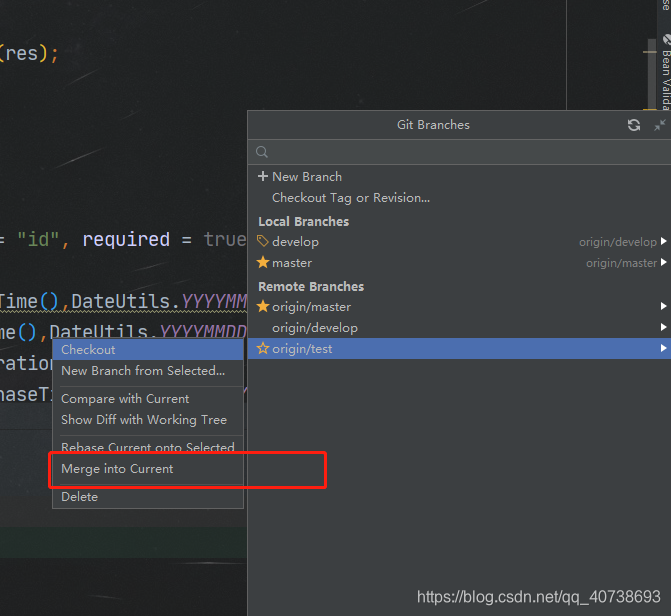Click the res); code at the top
The height and width of the screenshot is (616, 671).
pos(30,54)
